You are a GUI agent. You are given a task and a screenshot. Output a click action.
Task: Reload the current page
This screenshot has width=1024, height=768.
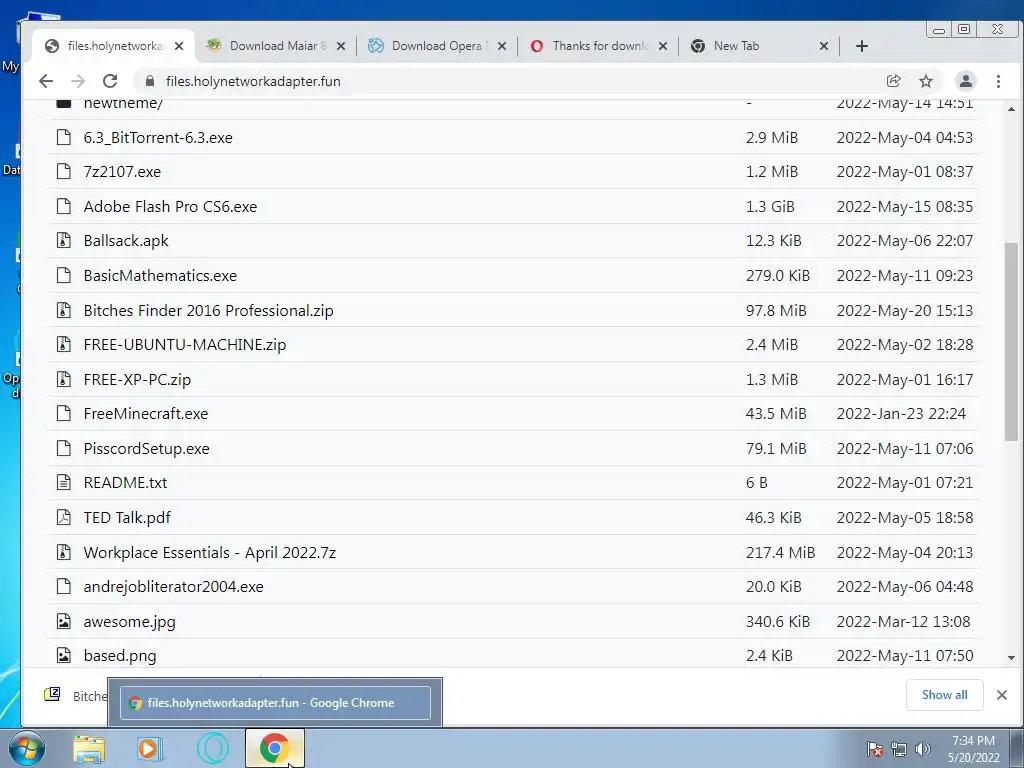coord(110,81)
